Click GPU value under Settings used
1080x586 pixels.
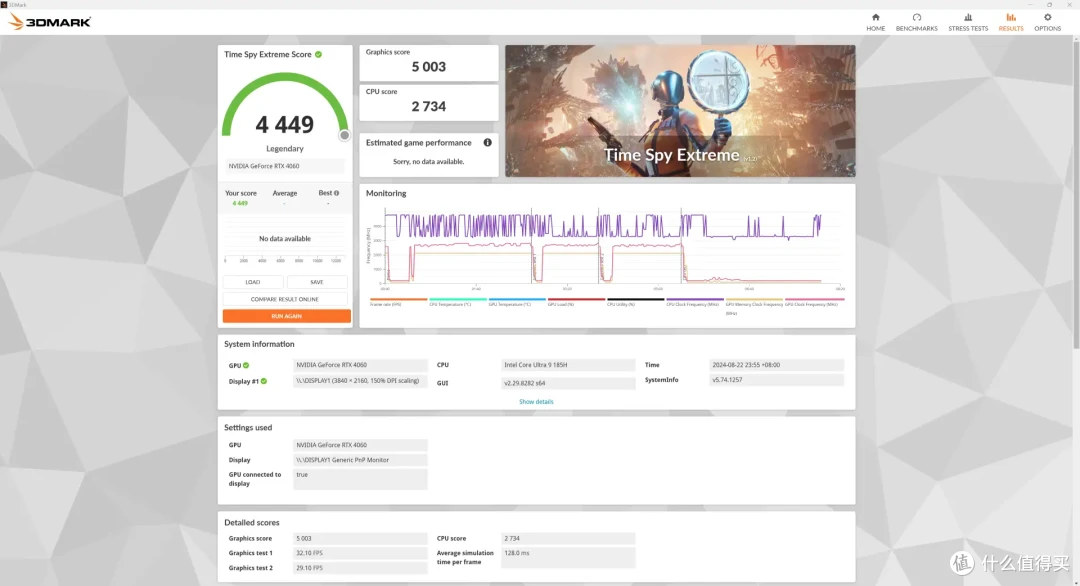tap(360, 445)
